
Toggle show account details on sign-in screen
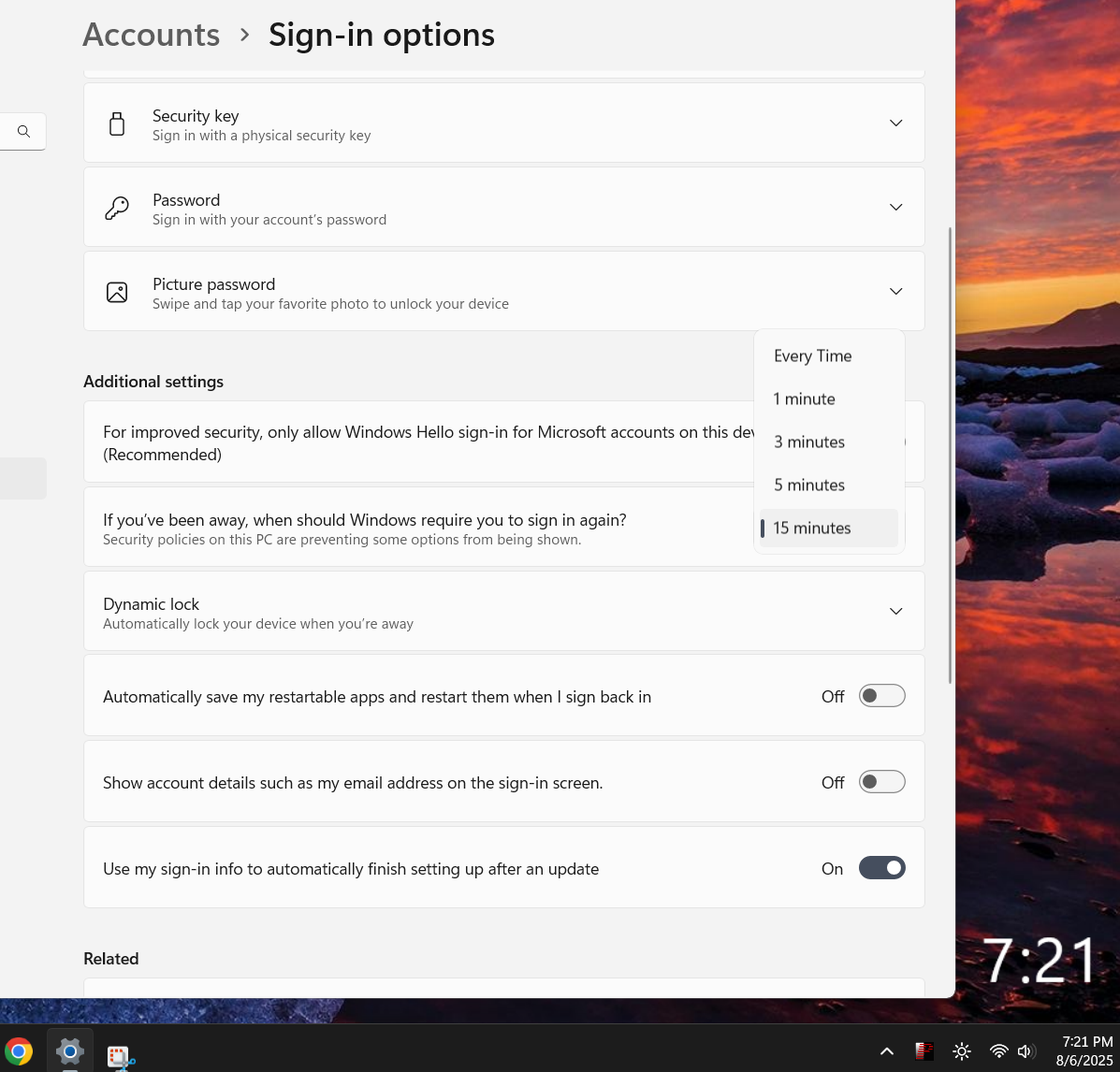(x=881, y=782)
